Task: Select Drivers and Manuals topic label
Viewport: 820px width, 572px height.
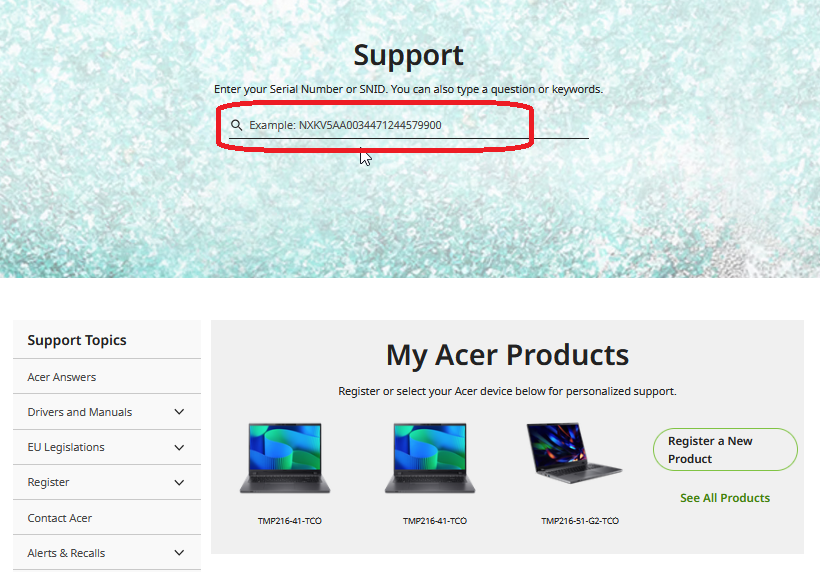Action: pos(79,412)
